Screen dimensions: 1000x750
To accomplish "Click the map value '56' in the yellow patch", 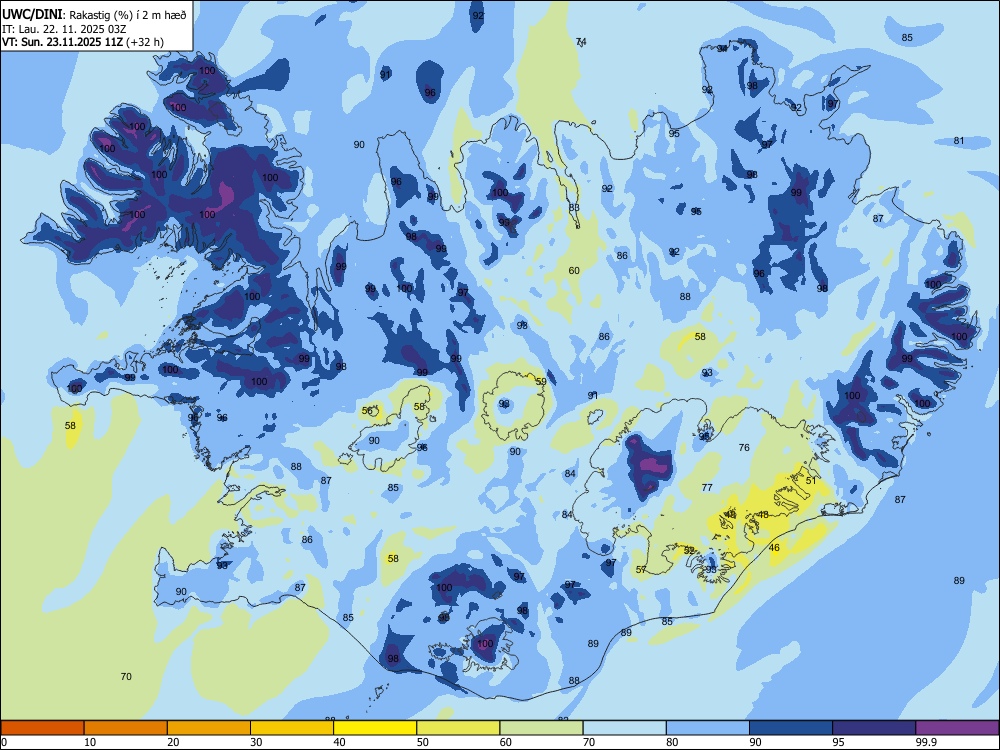I will pos(367,411).
